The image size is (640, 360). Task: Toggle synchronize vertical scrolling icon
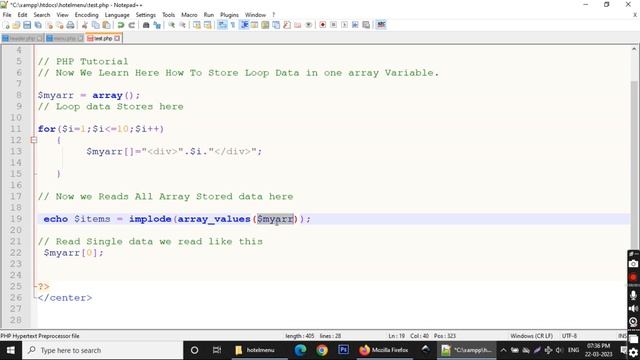(x=197, y=25)
